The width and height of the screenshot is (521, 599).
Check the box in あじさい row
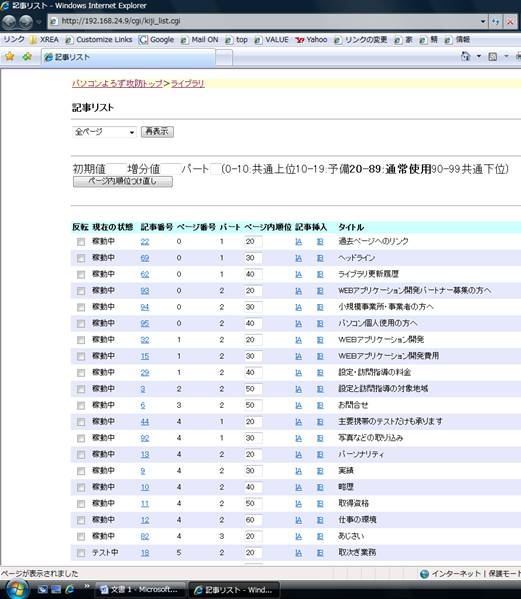pyautogui.click(x=81, y=537)
